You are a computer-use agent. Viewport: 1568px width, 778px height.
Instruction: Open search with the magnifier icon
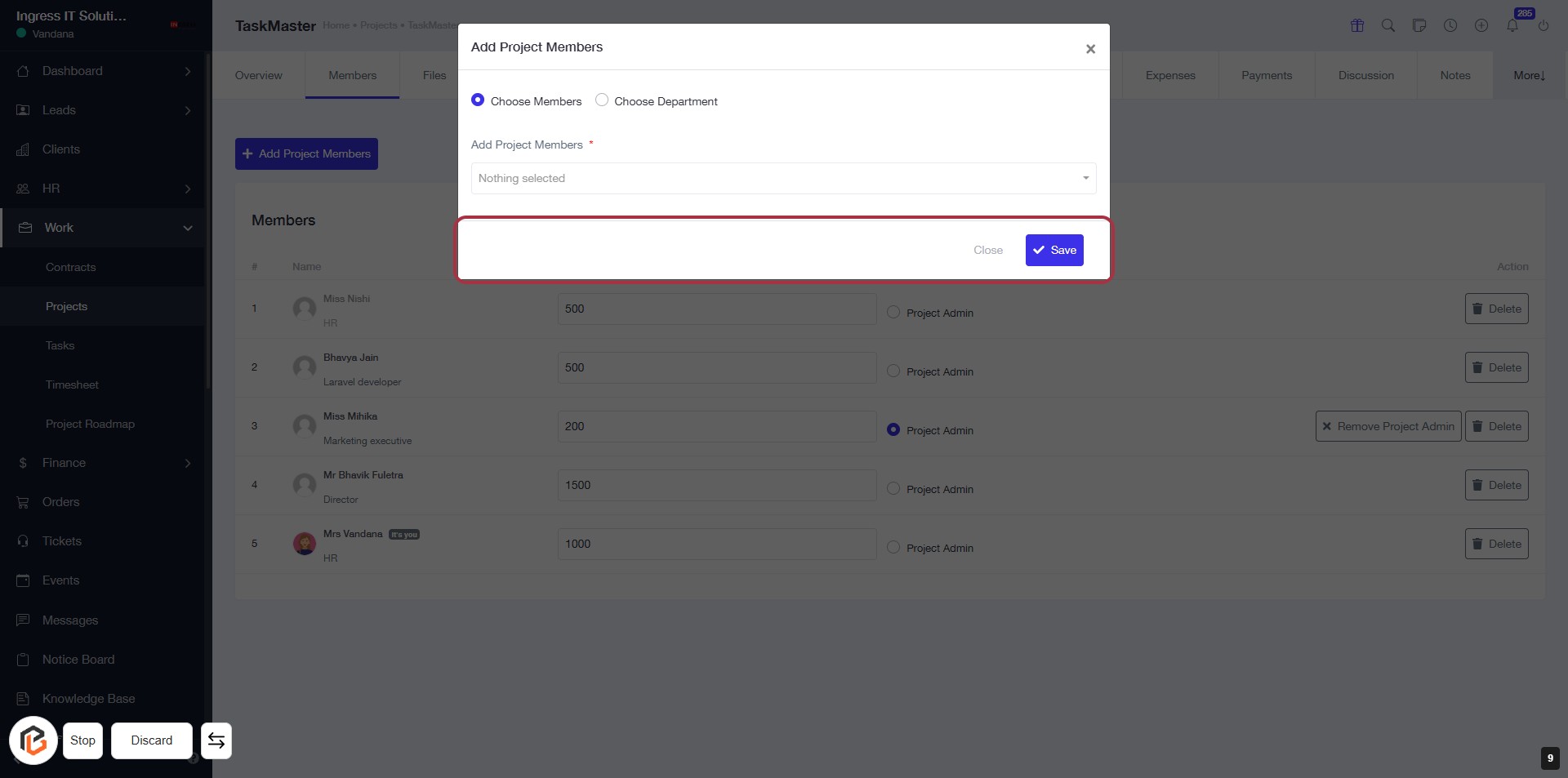1388,25
